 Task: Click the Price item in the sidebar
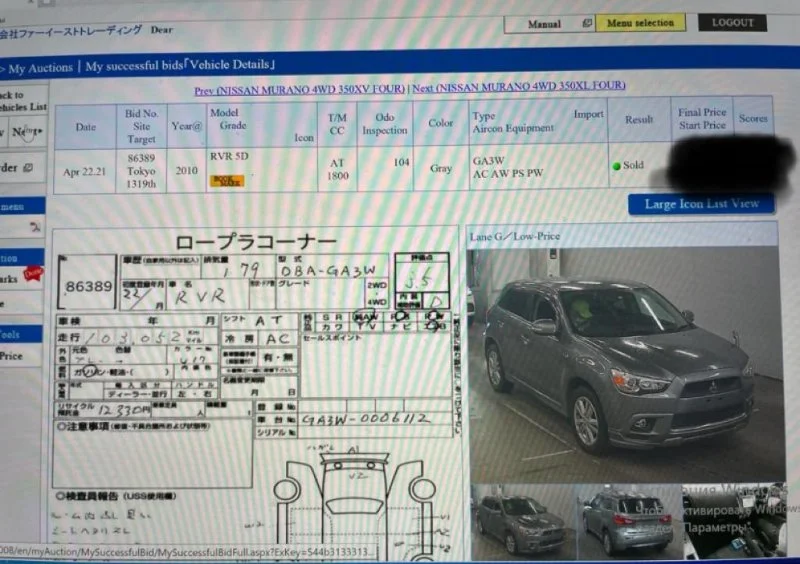tap(11, 356)
